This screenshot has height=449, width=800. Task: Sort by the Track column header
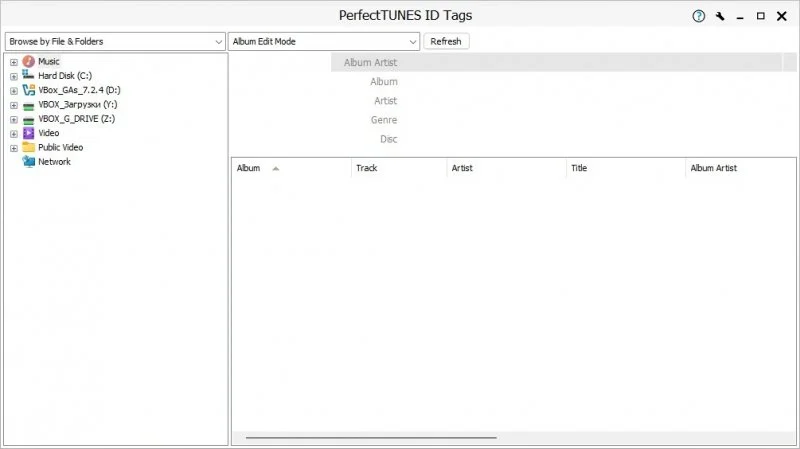(398, 168)
